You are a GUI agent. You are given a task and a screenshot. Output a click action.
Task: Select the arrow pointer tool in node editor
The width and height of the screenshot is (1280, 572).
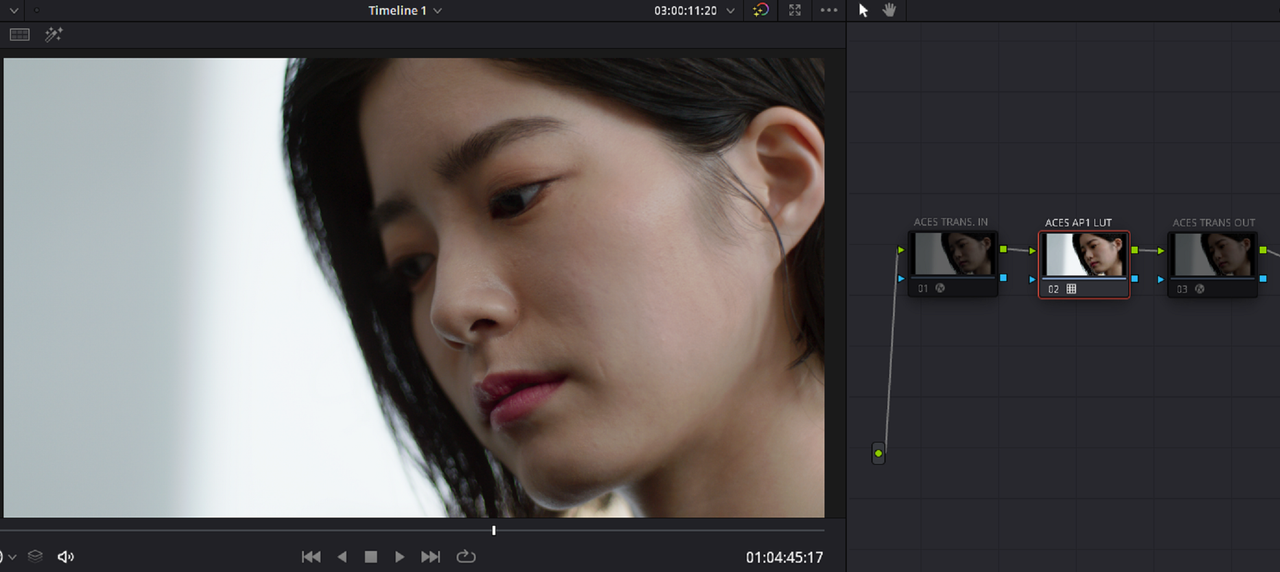(864, 10)
